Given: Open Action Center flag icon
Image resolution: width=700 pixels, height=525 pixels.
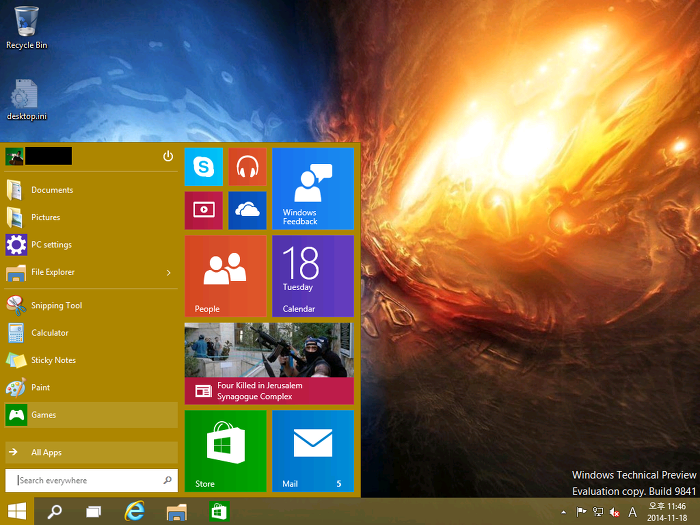Looking at the screenshot, I should click(581, 512).
